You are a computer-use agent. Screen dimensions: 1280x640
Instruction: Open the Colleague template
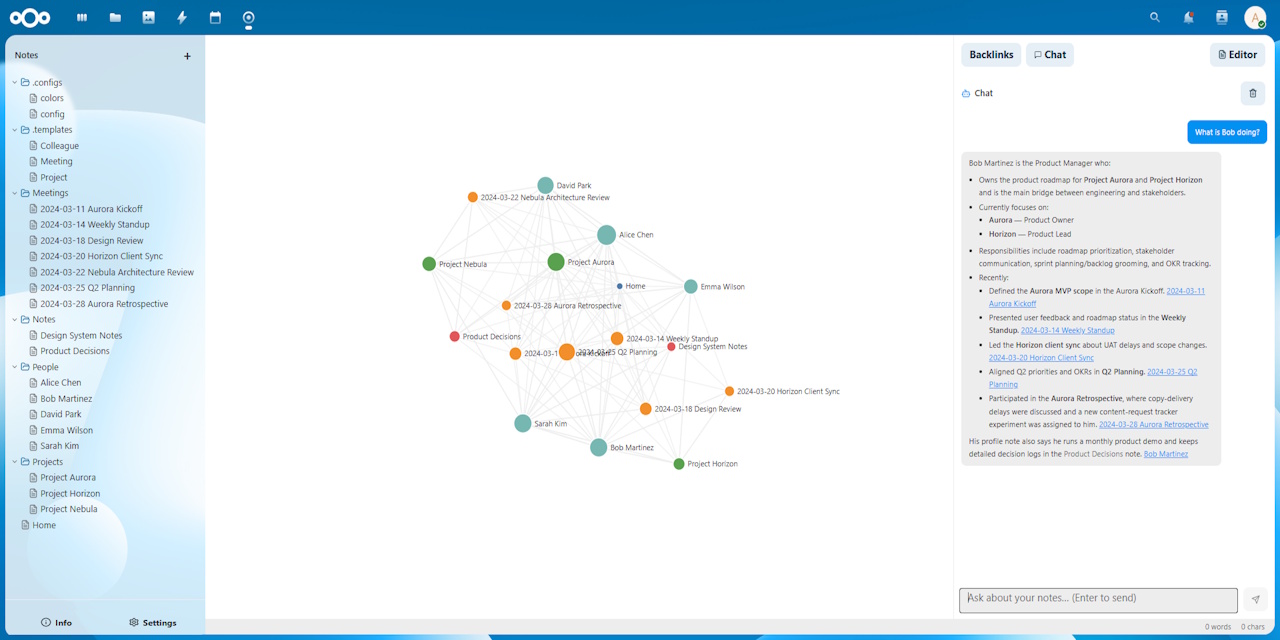[x=59, y=146]
